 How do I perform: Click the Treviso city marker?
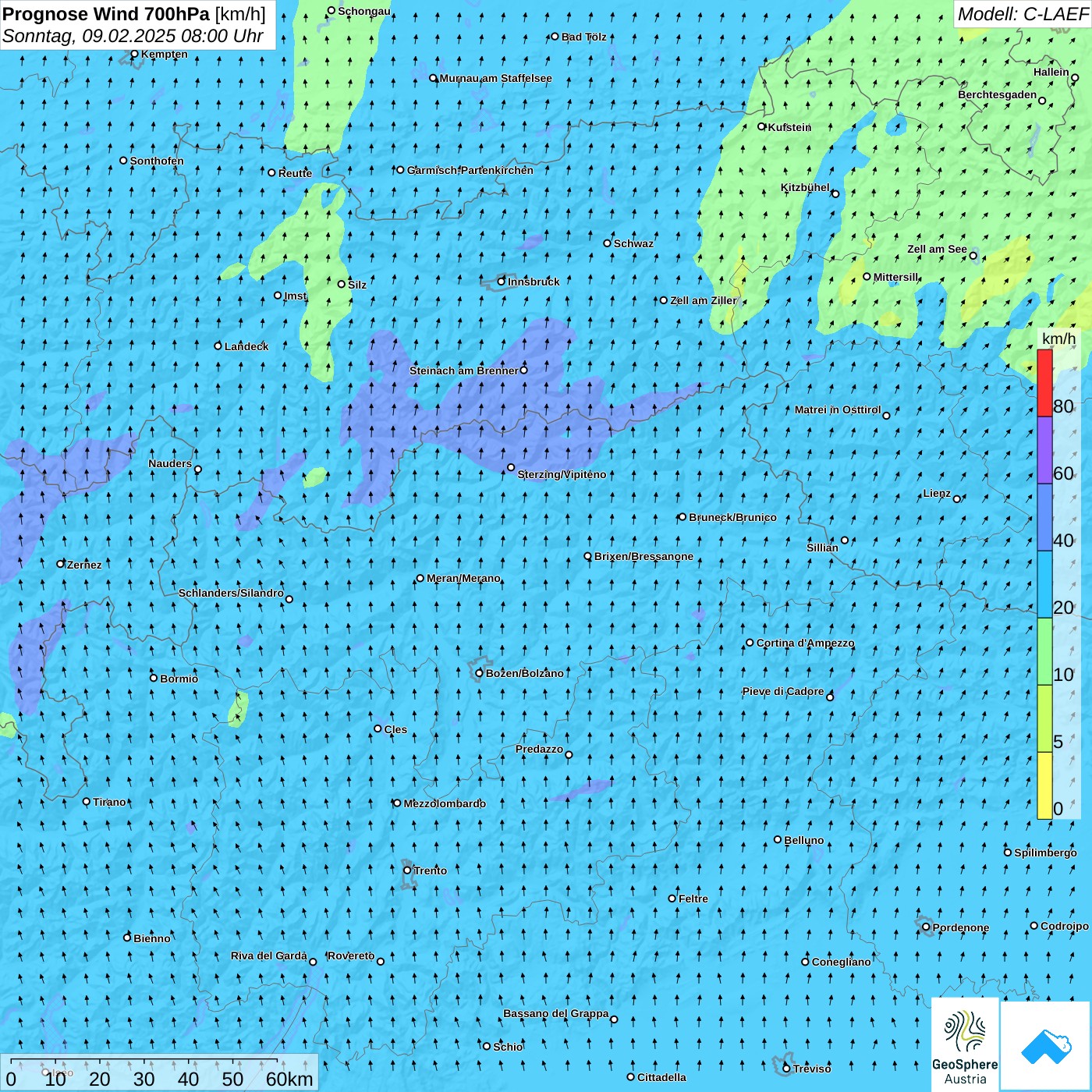click(x=786, y=1069)
